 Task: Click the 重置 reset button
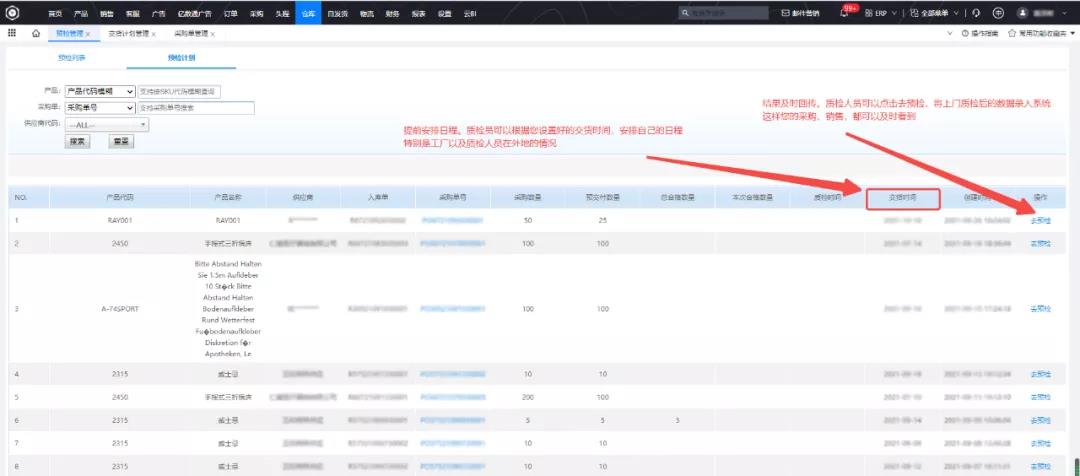tap(121, 141)
